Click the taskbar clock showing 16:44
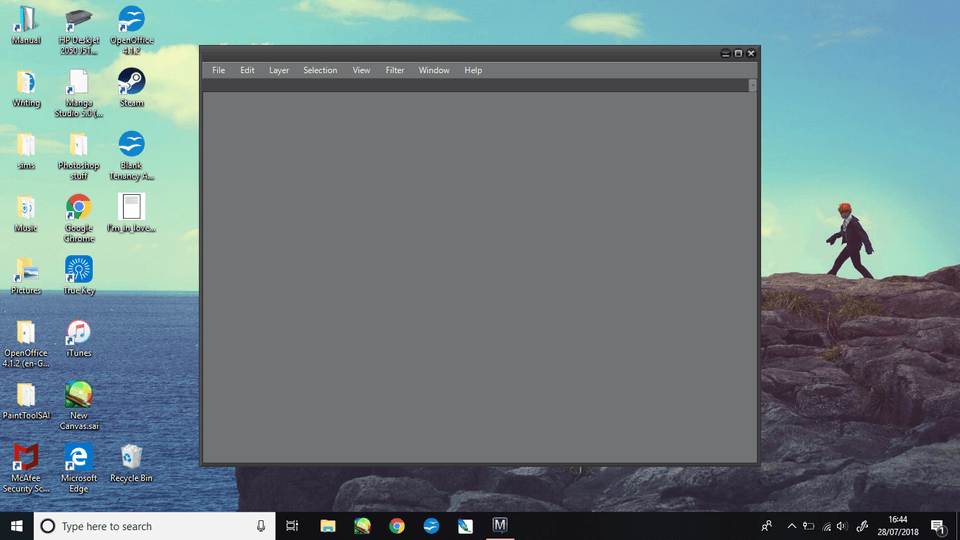 [898, 526]
